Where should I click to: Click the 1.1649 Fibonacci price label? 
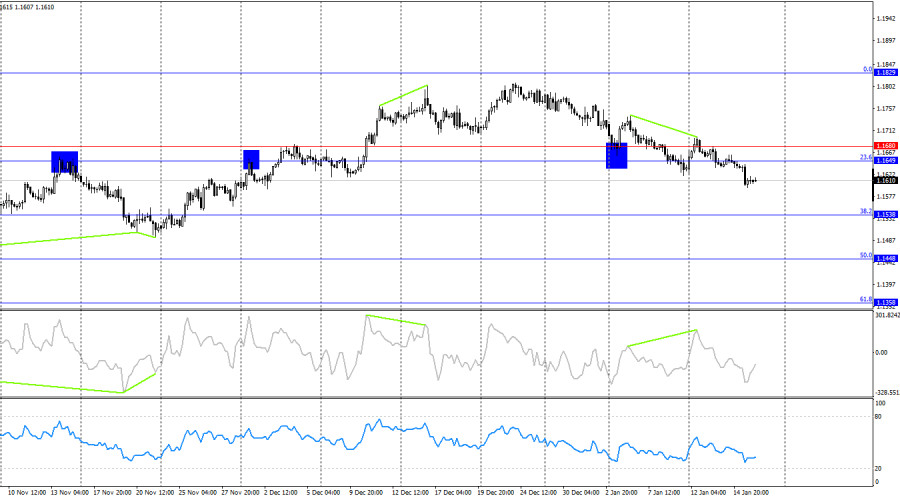coord(885,160)
